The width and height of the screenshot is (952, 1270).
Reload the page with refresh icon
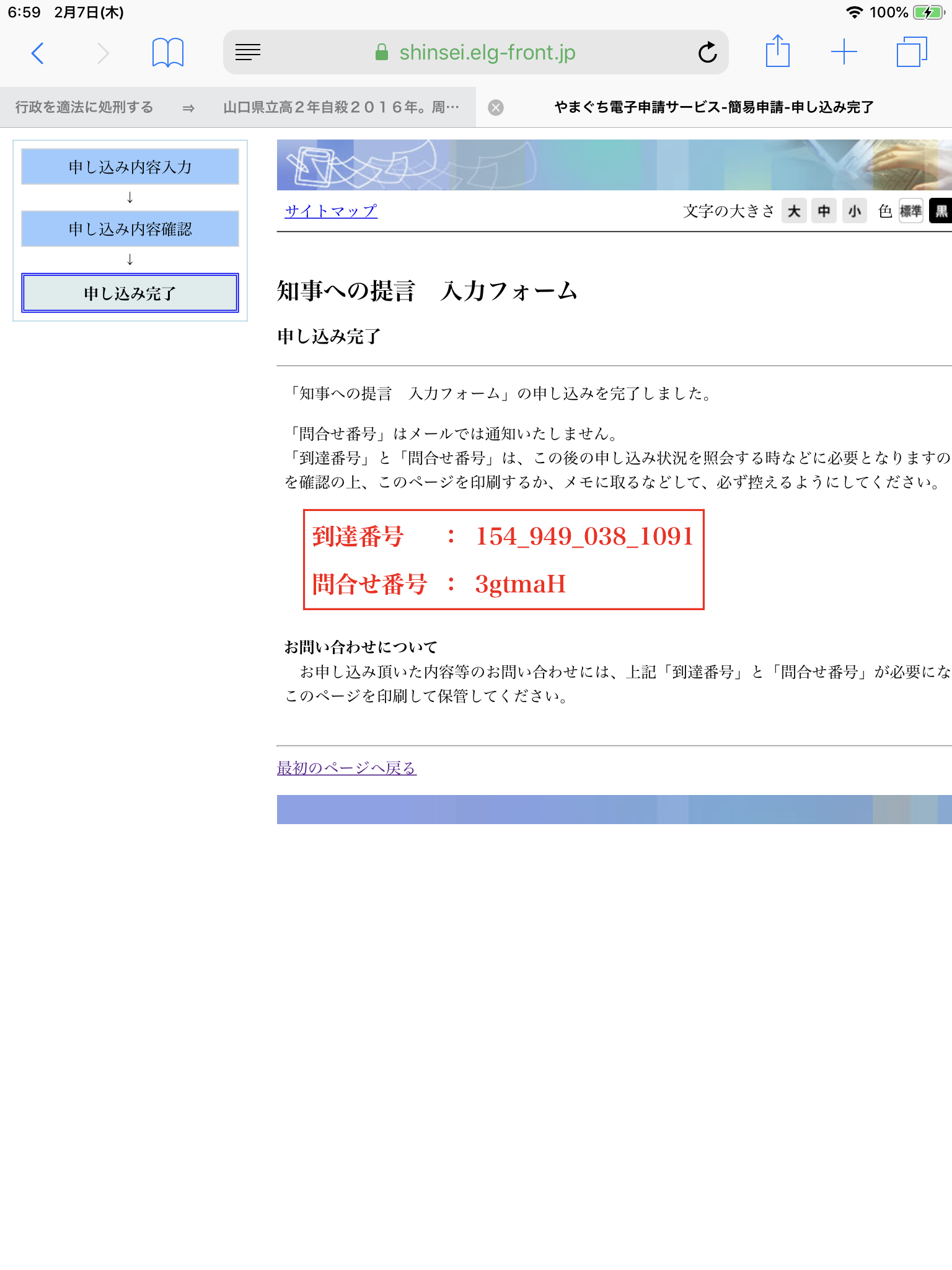707,53
